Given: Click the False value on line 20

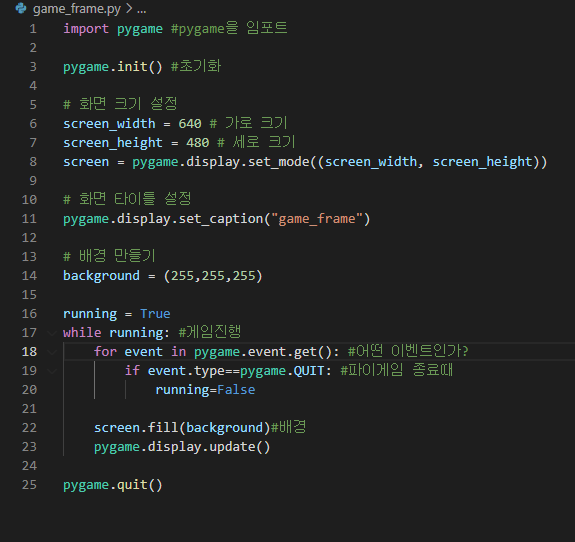Looking at the screenshot, I should click(236, 390).
